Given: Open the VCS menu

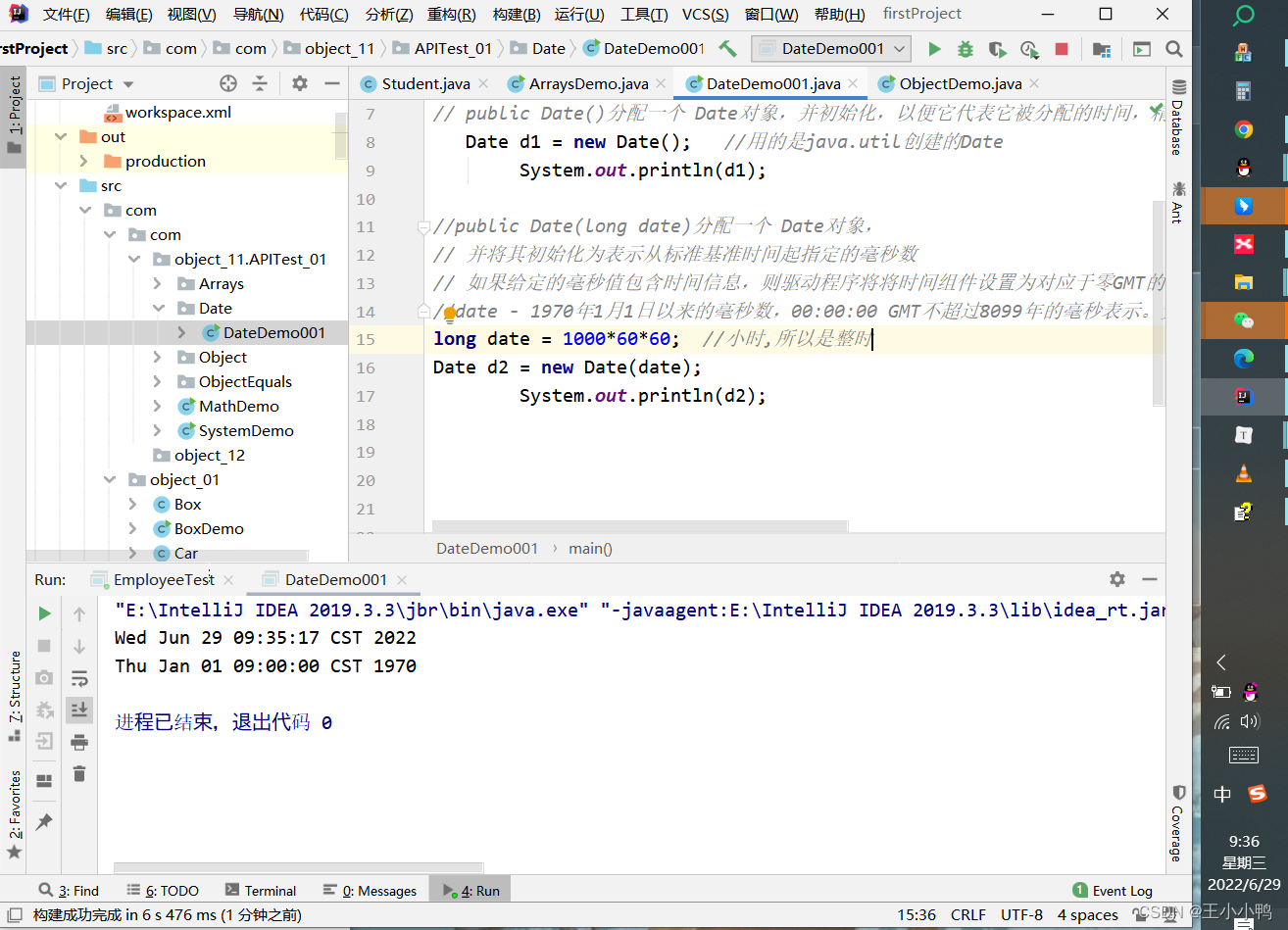Looking at the screenshot, I should [x=705, y=14].
